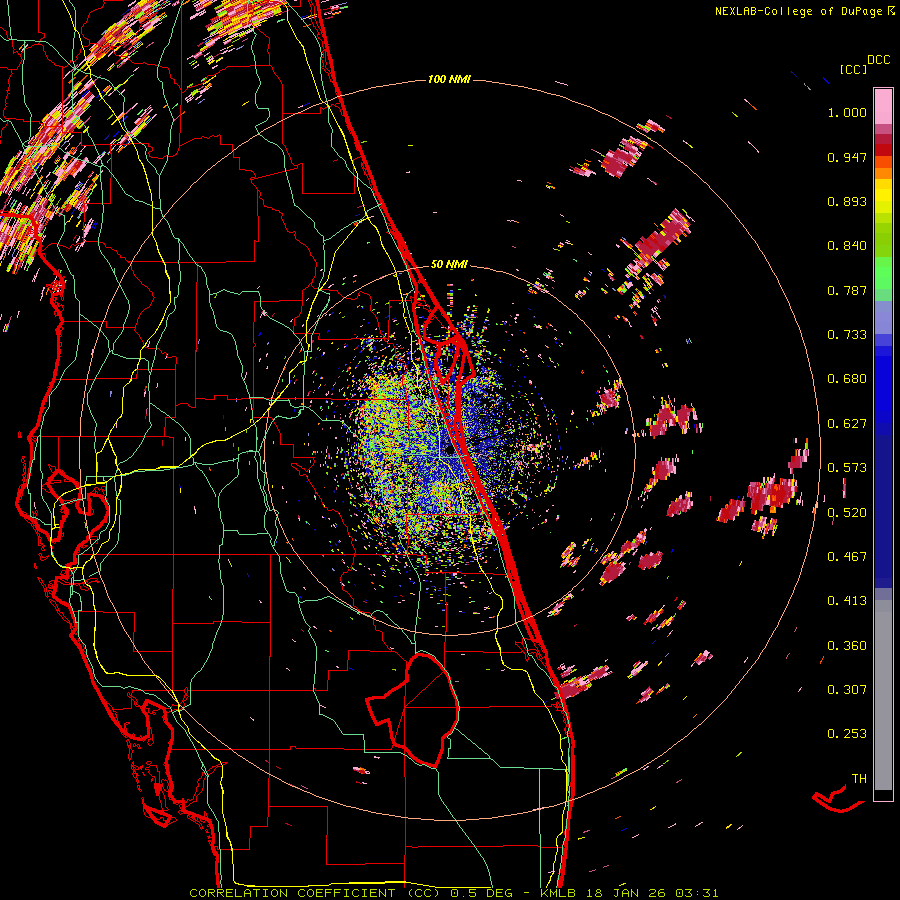Select the 0.840 legend value

coord(847,246)
